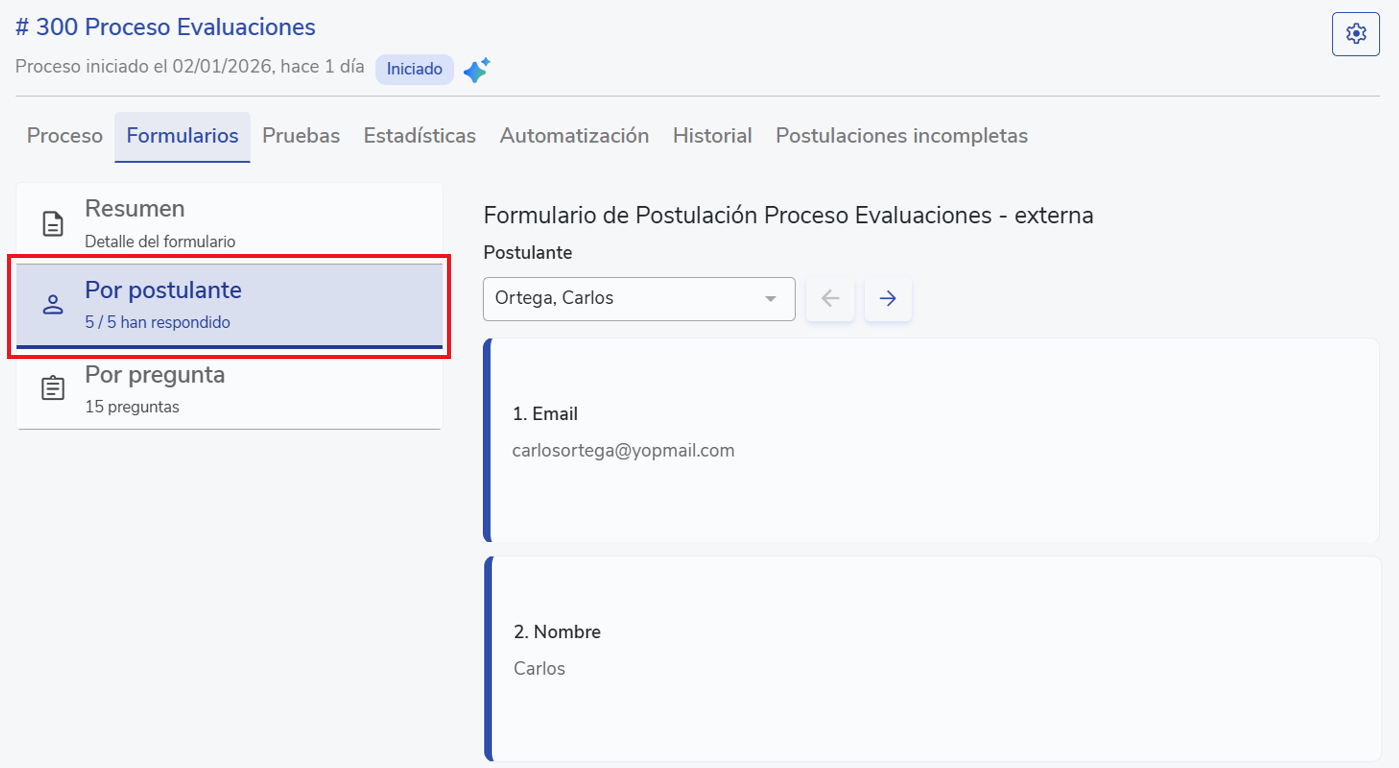
Task: Open the Estadísticas tab
Action: (x=419, y=136)
